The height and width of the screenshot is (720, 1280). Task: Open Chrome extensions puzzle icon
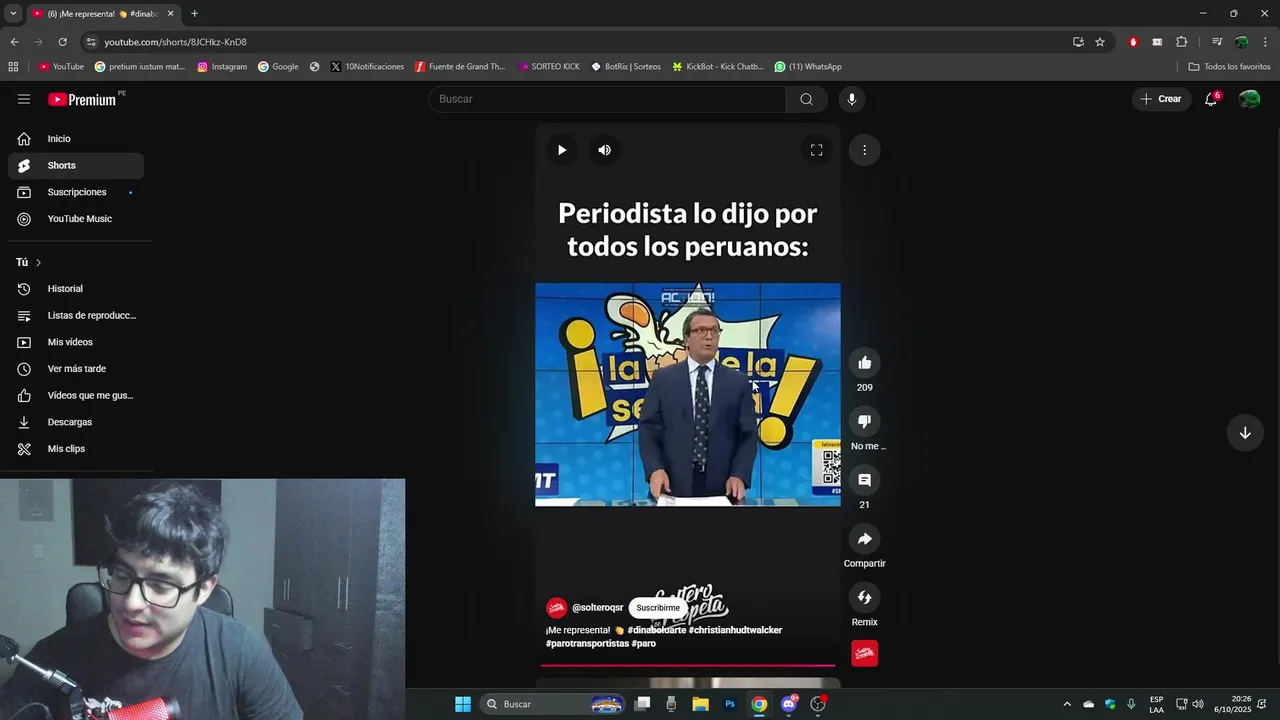pyautogui.click(x=1181, y=42)
